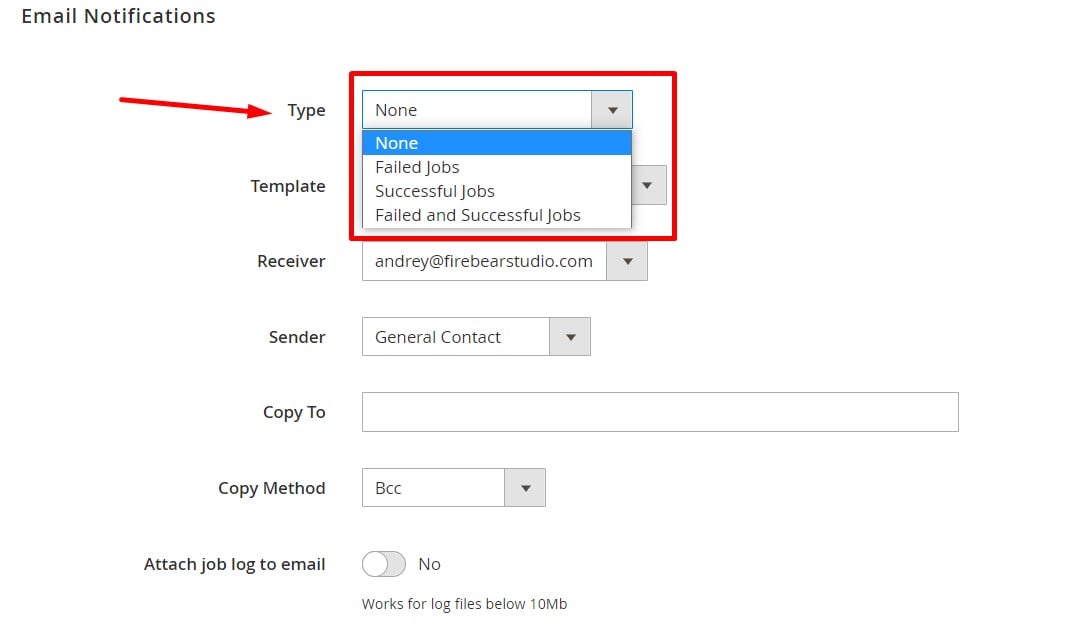Click the No text beside the toggle
This screenshot has width=1081, height=632.
coord(429,564)
